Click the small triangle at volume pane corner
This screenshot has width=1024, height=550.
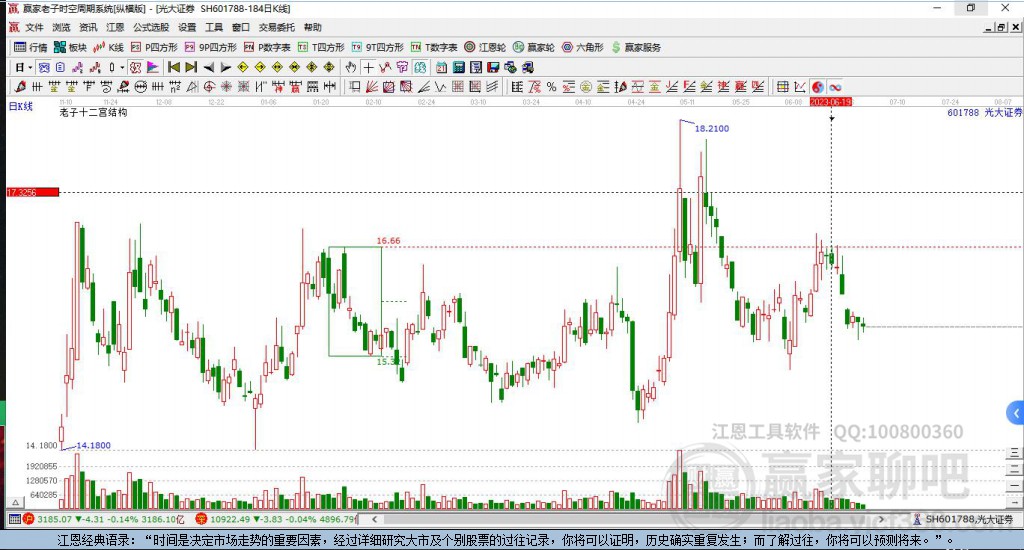point(16,502)
